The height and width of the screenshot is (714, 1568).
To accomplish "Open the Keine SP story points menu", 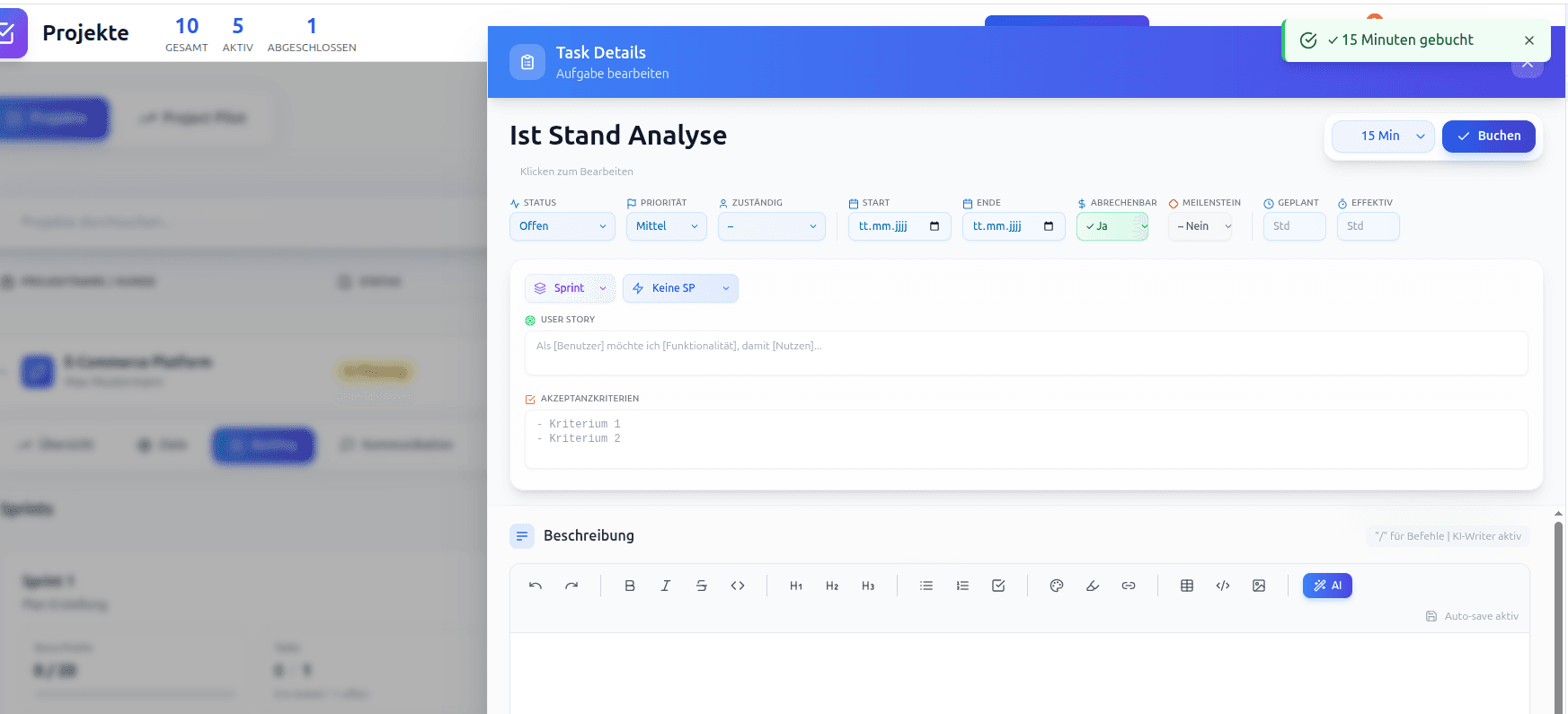I will coord(680,288).
